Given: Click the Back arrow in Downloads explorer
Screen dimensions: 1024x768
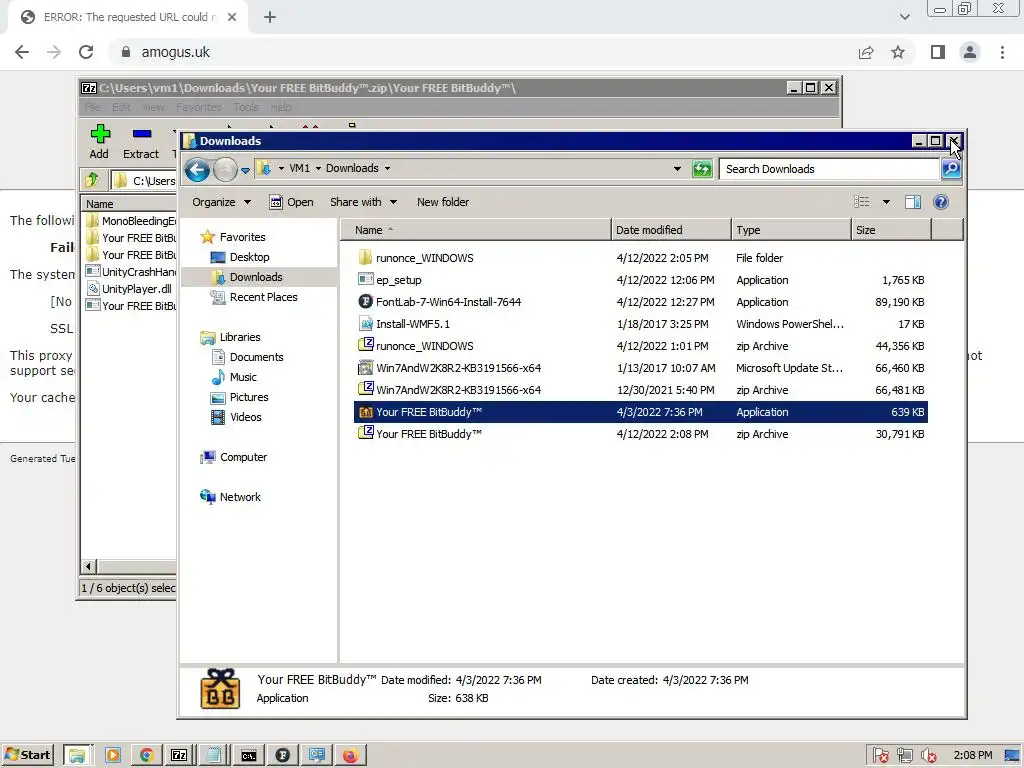Looking at the screenshot, I should tap(197, 170).
